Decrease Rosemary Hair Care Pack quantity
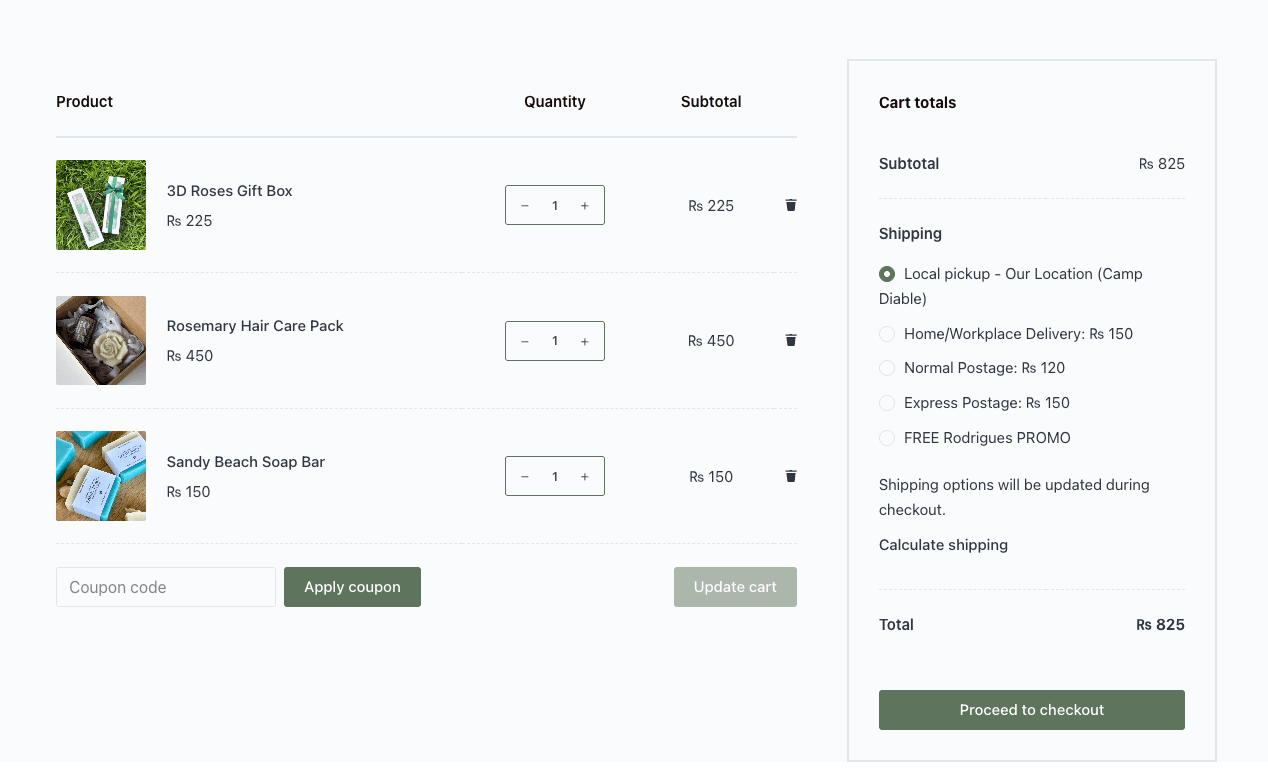The image size is (1268, 768). (x=525, y=341)
